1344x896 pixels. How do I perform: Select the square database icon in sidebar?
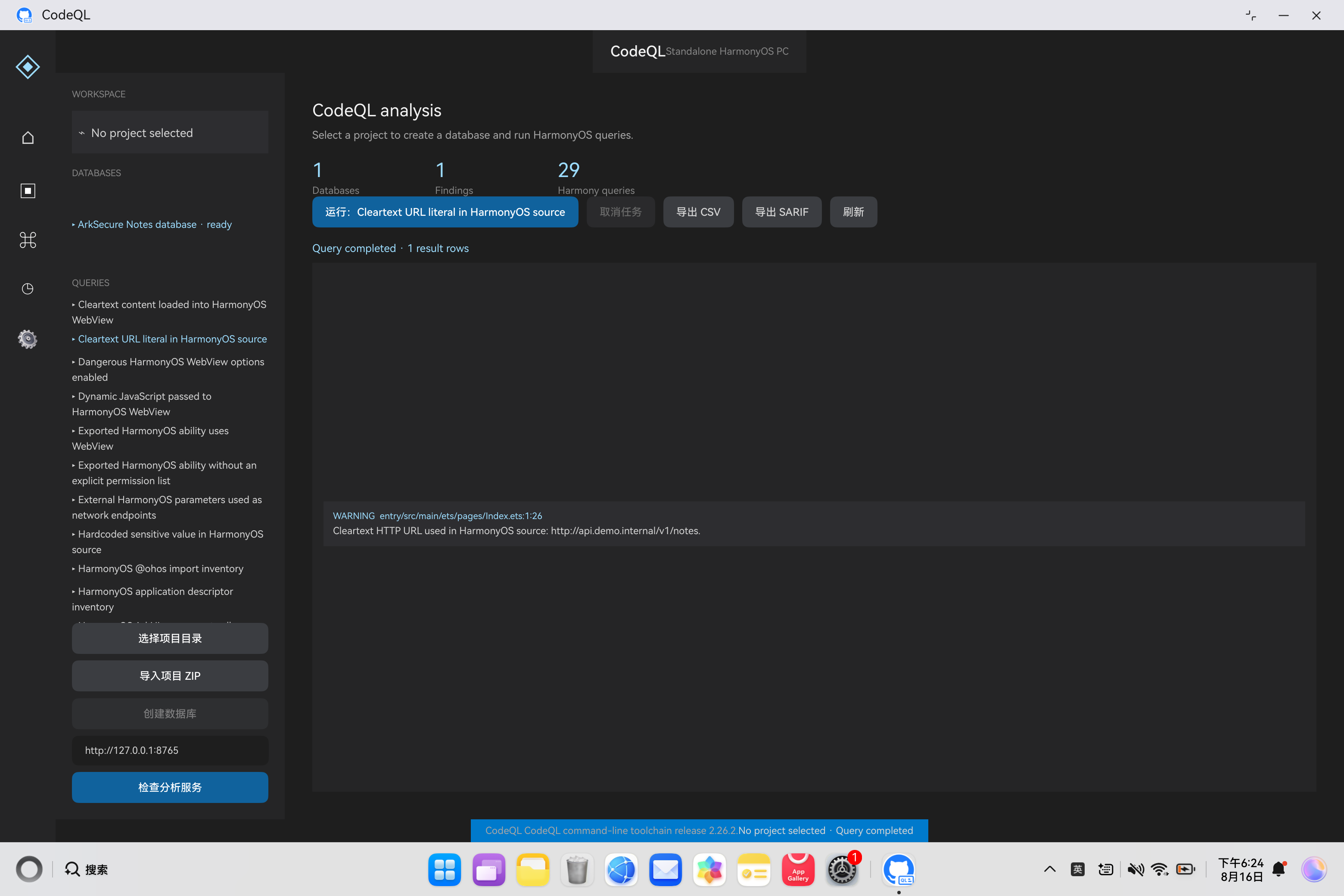[x=28, y=190]
